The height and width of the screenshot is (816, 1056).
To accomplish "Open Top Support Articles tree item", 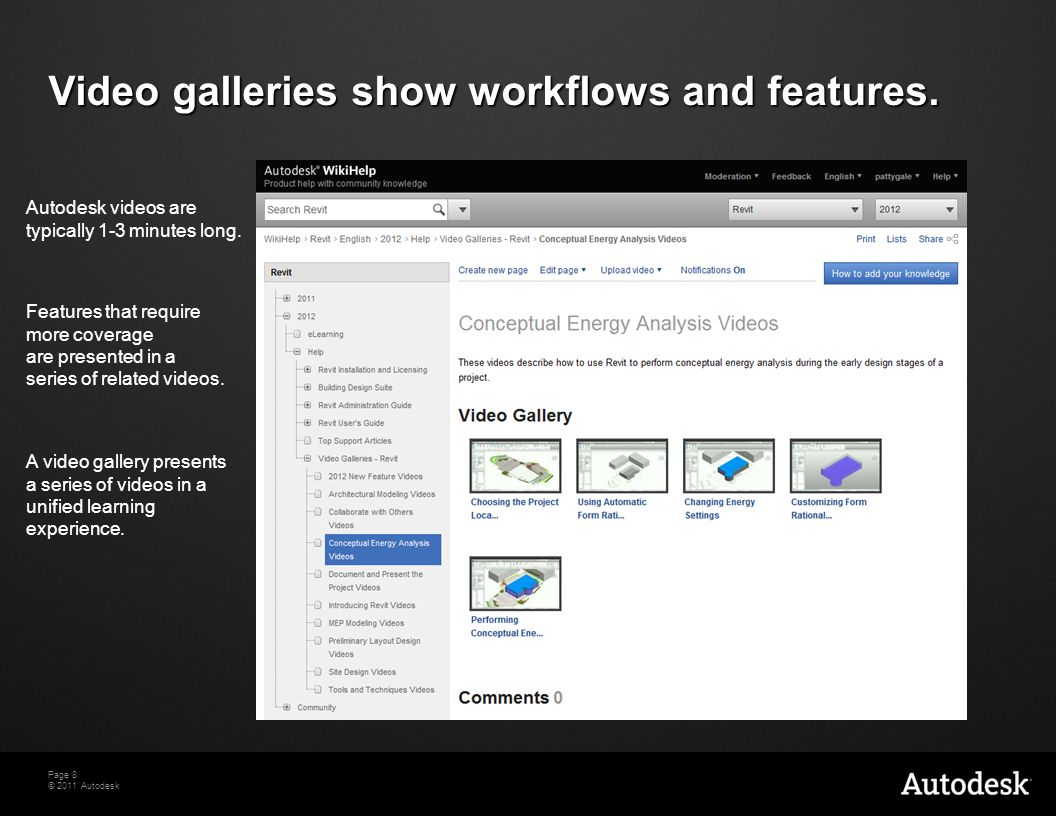I will [x=354, y=441].
